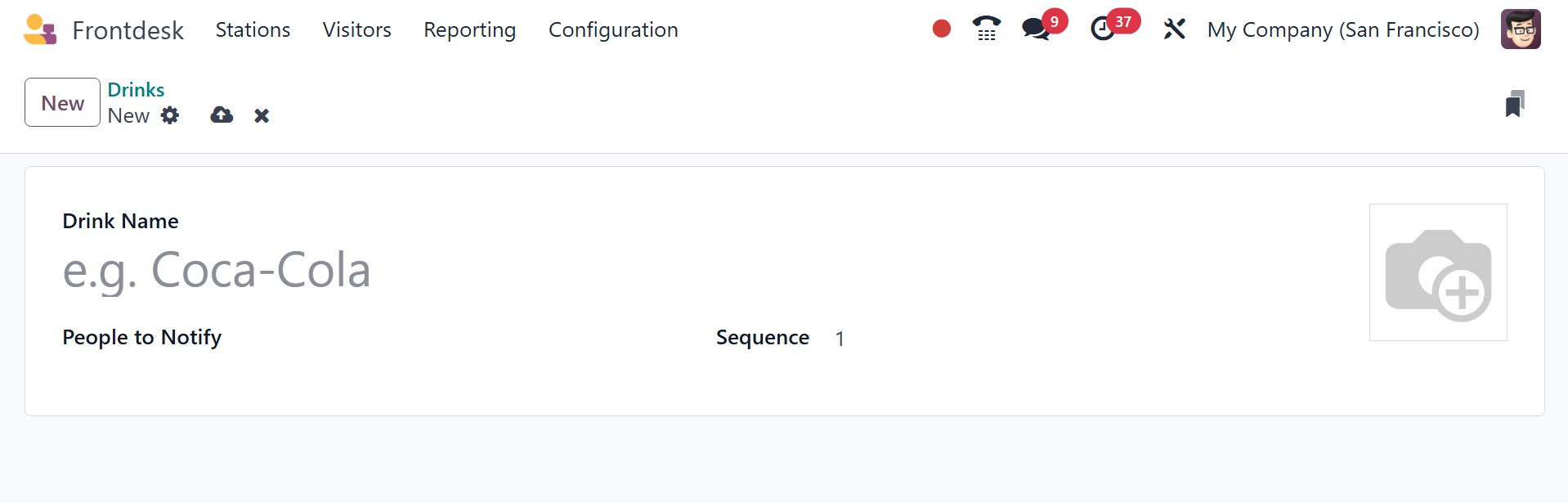Open activities clock with 37 badge
This screenshot has width=1568, height=503.
tap(1114, 27)
